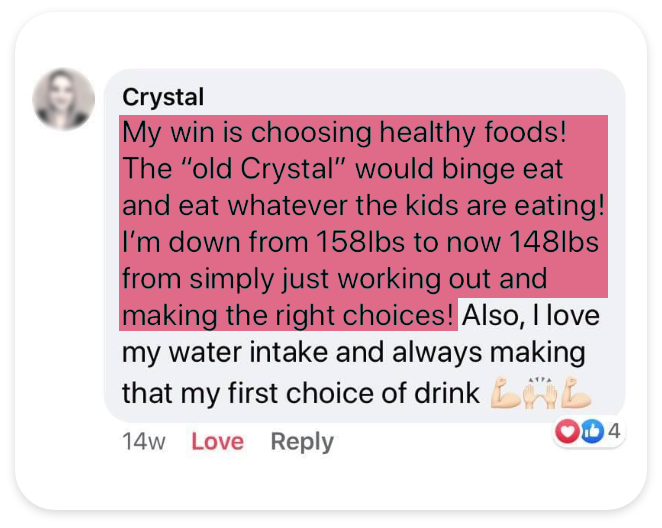The image size is (662, 528).
Task: Click the red heart reaction icon
Action: point(567,431)
